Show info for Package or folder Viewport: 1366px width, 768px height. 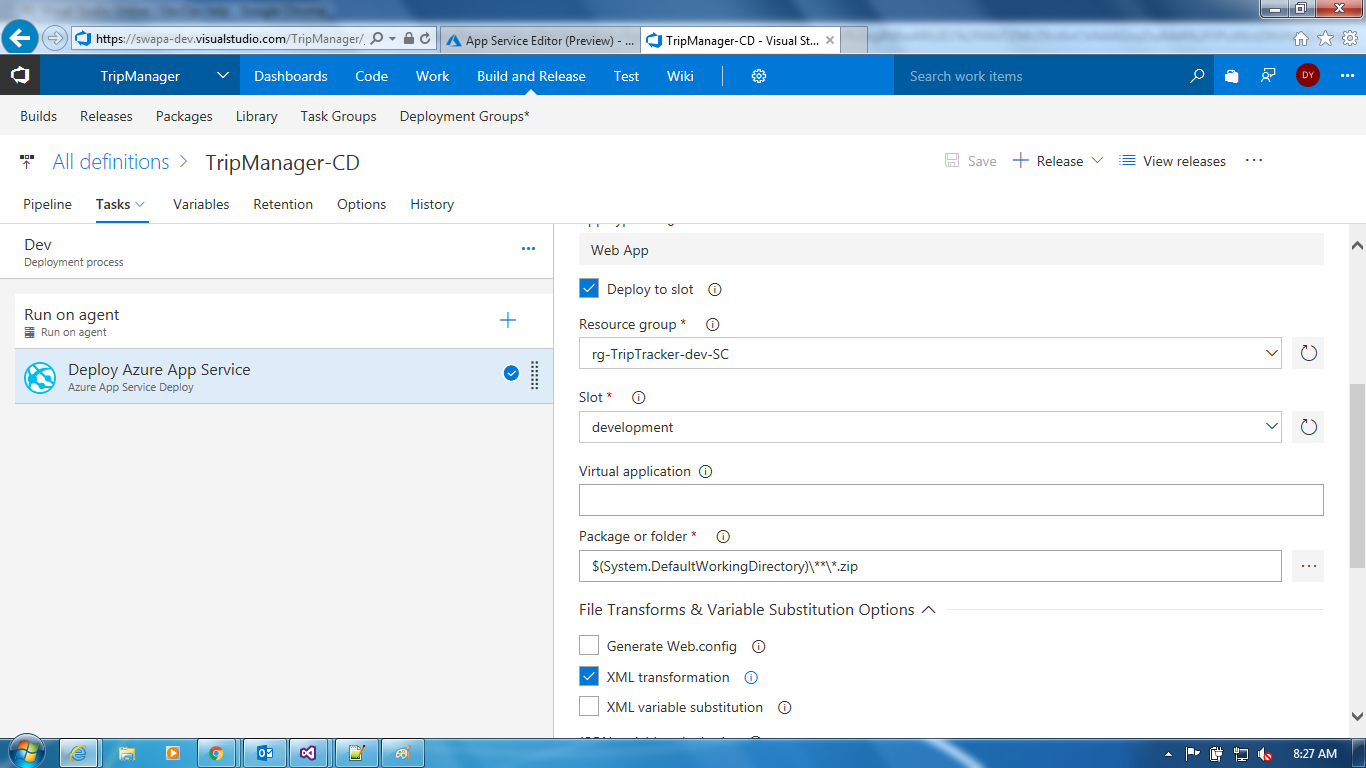point(723,537)
